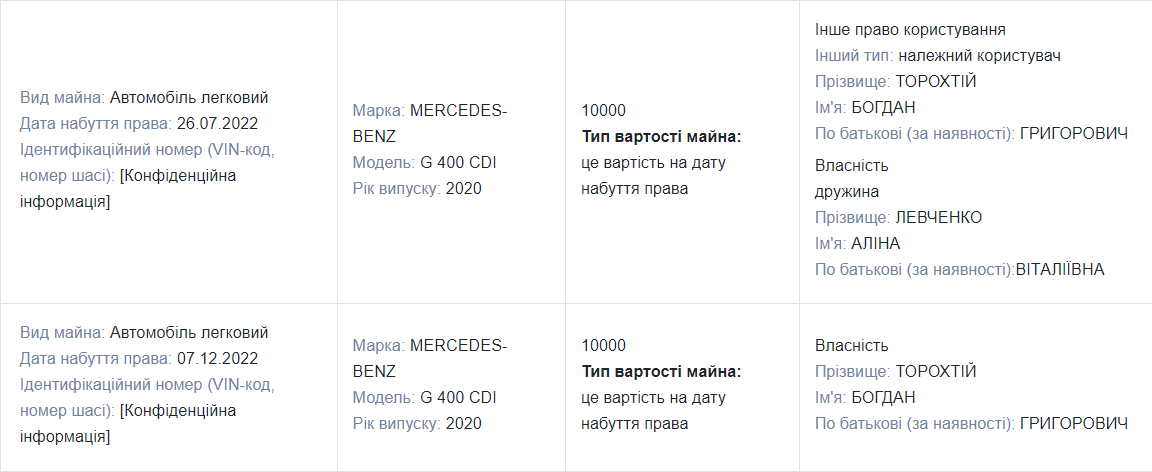This screenshot has height=472, width=1152.
Task: Click the 10000 value in second row
Action: (x=604, y=346)
